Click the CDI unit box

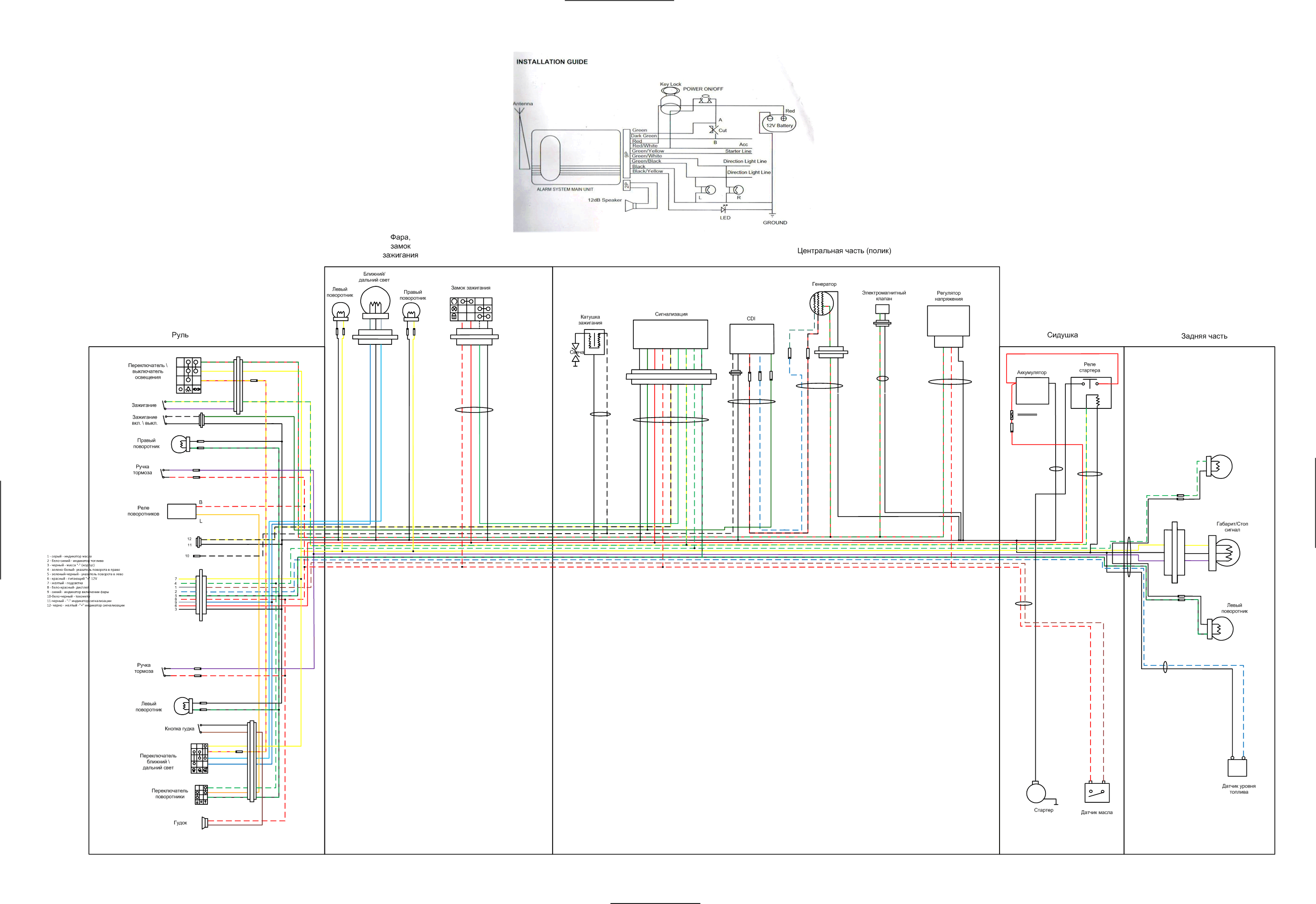pyautogui.click(x=751, y=339)
